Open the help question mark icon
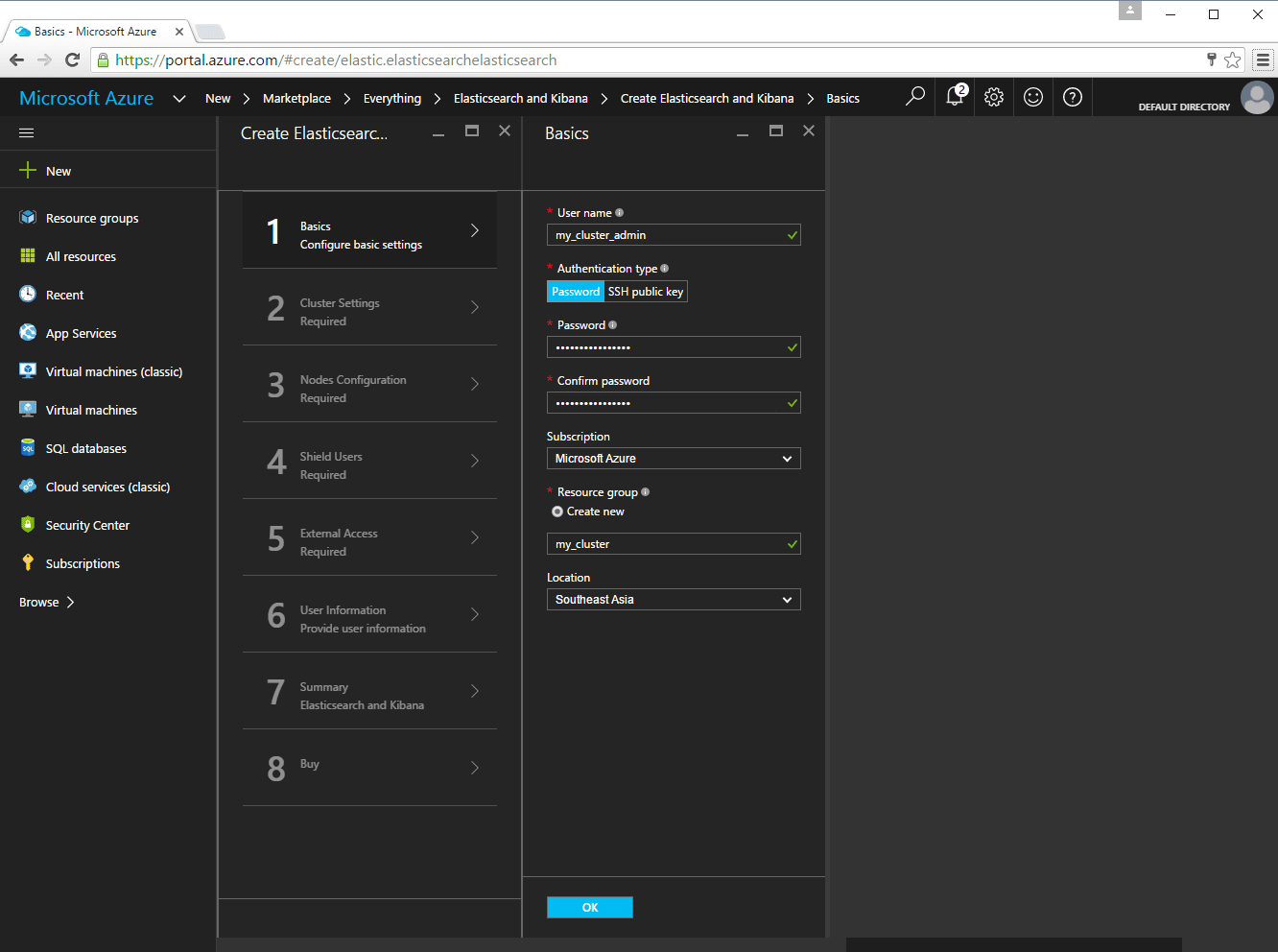The height and width of the screenshot is (952, 1278). pyautogui.click(x=1073, y=97)
